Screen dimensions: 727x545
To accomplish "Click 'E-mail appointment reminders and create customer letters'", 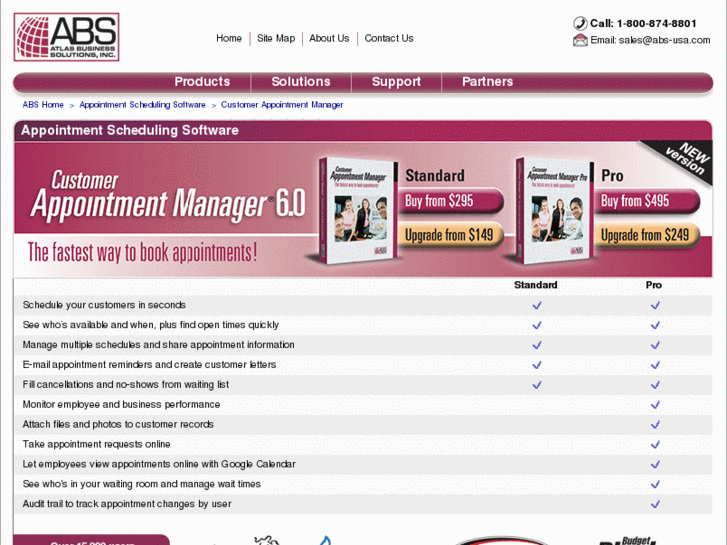I will 149,365.
